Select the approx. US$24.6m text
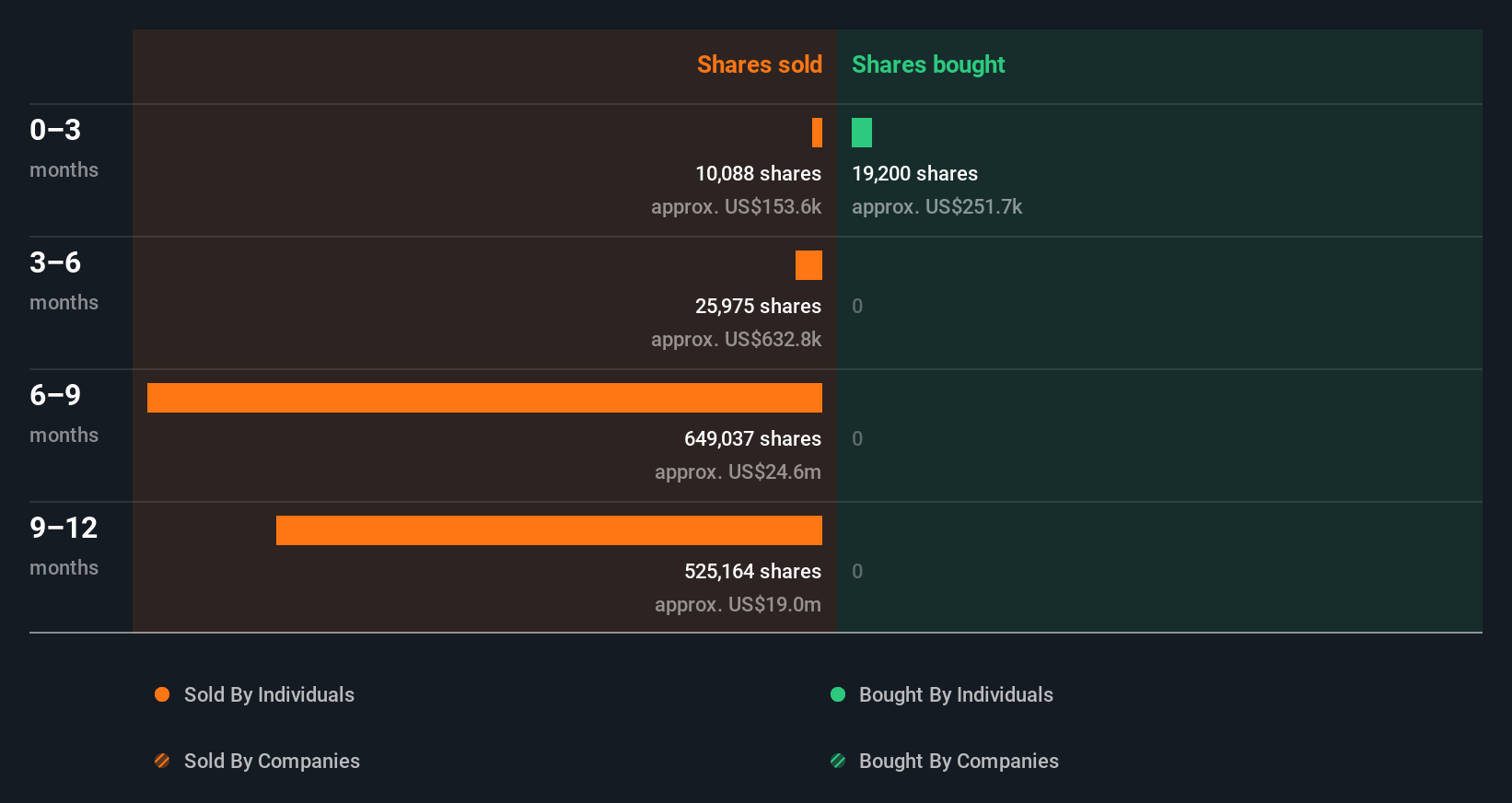Screen dimensions: 1512x803 738,471
